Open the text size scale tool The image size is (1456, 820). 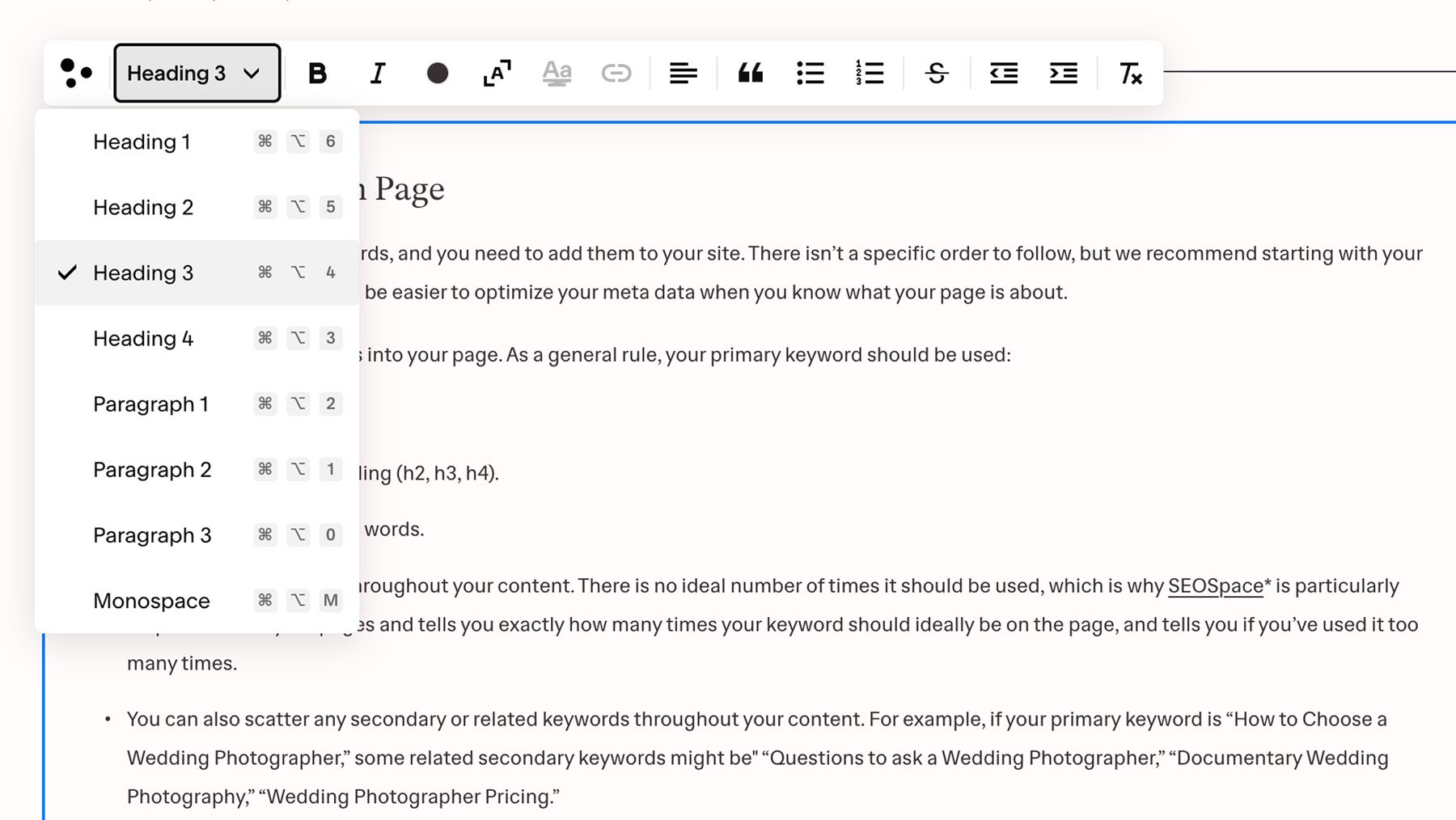tap(497, 73)
